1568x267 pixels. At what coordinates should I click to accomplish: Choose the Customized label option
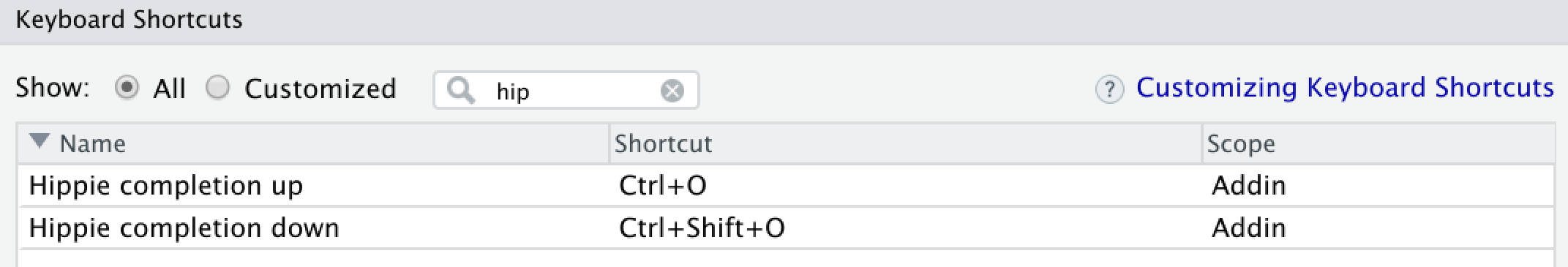320,89
